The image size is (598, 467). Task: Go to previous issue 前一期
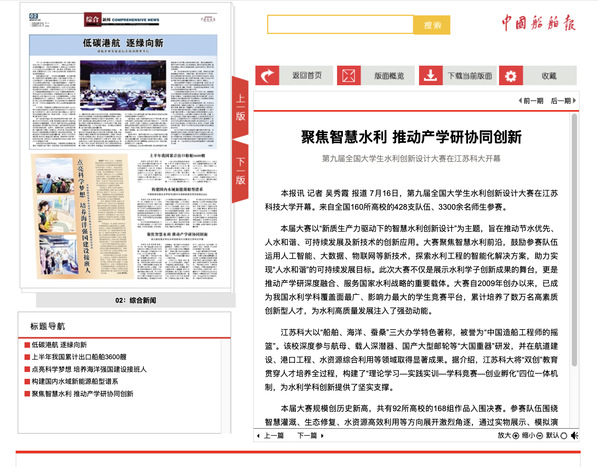531,101
